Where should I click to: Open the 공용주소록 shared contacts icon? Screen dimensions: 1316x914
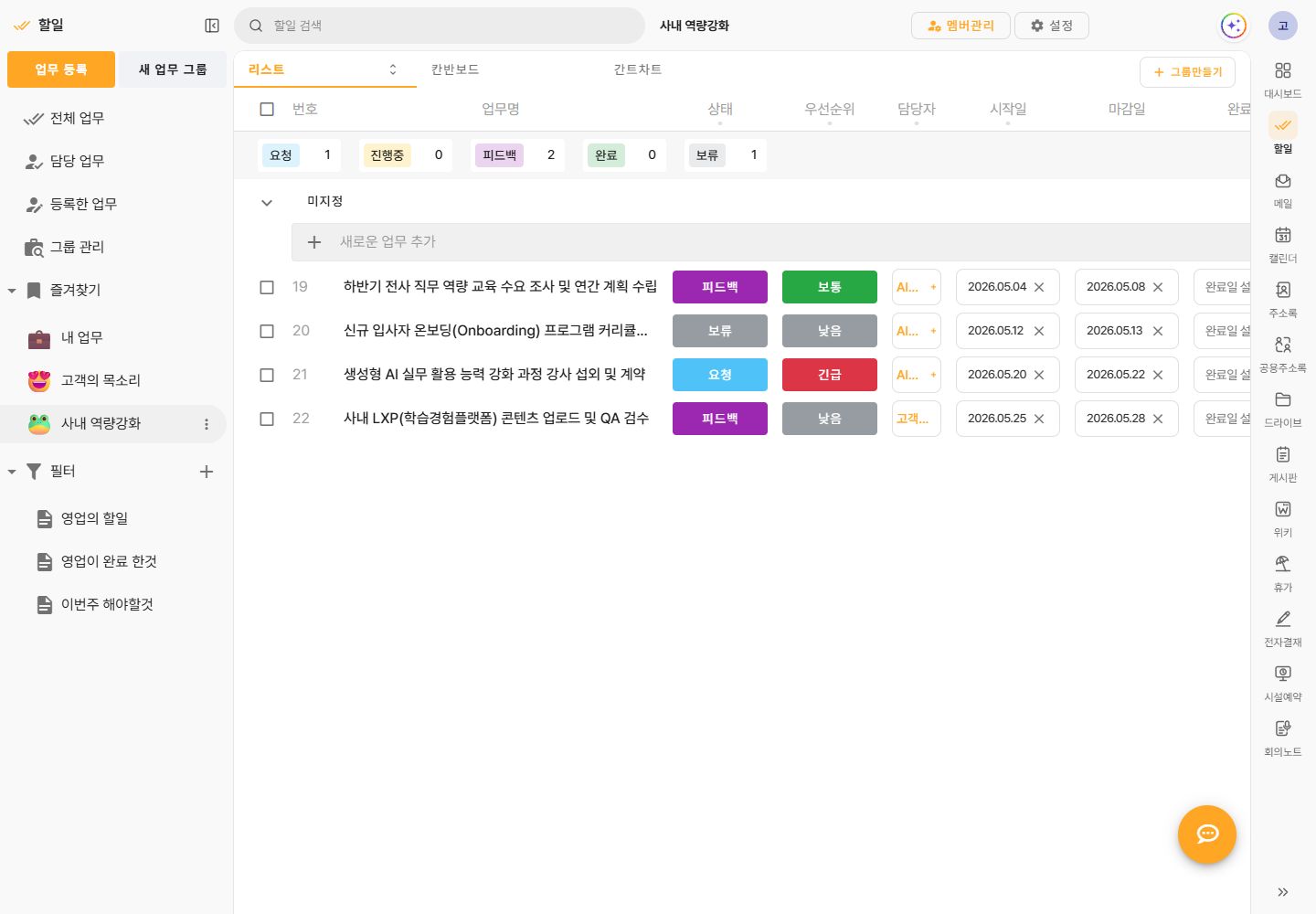[x=1283, y=345]
